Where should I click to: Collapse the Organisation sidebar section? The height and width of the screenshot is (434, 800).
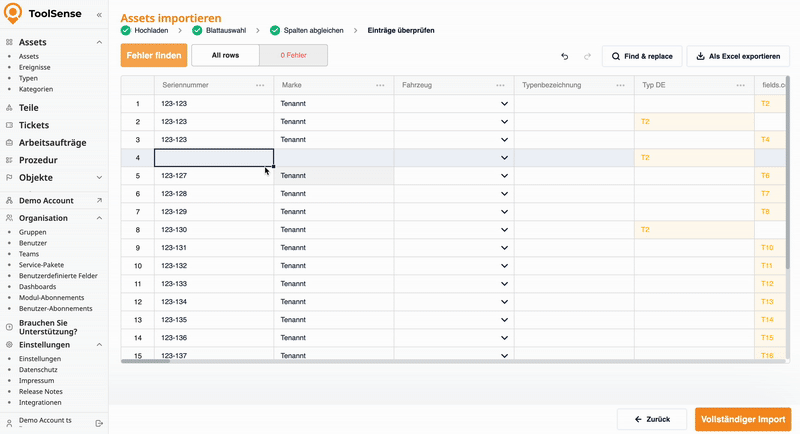click(99, 217)
